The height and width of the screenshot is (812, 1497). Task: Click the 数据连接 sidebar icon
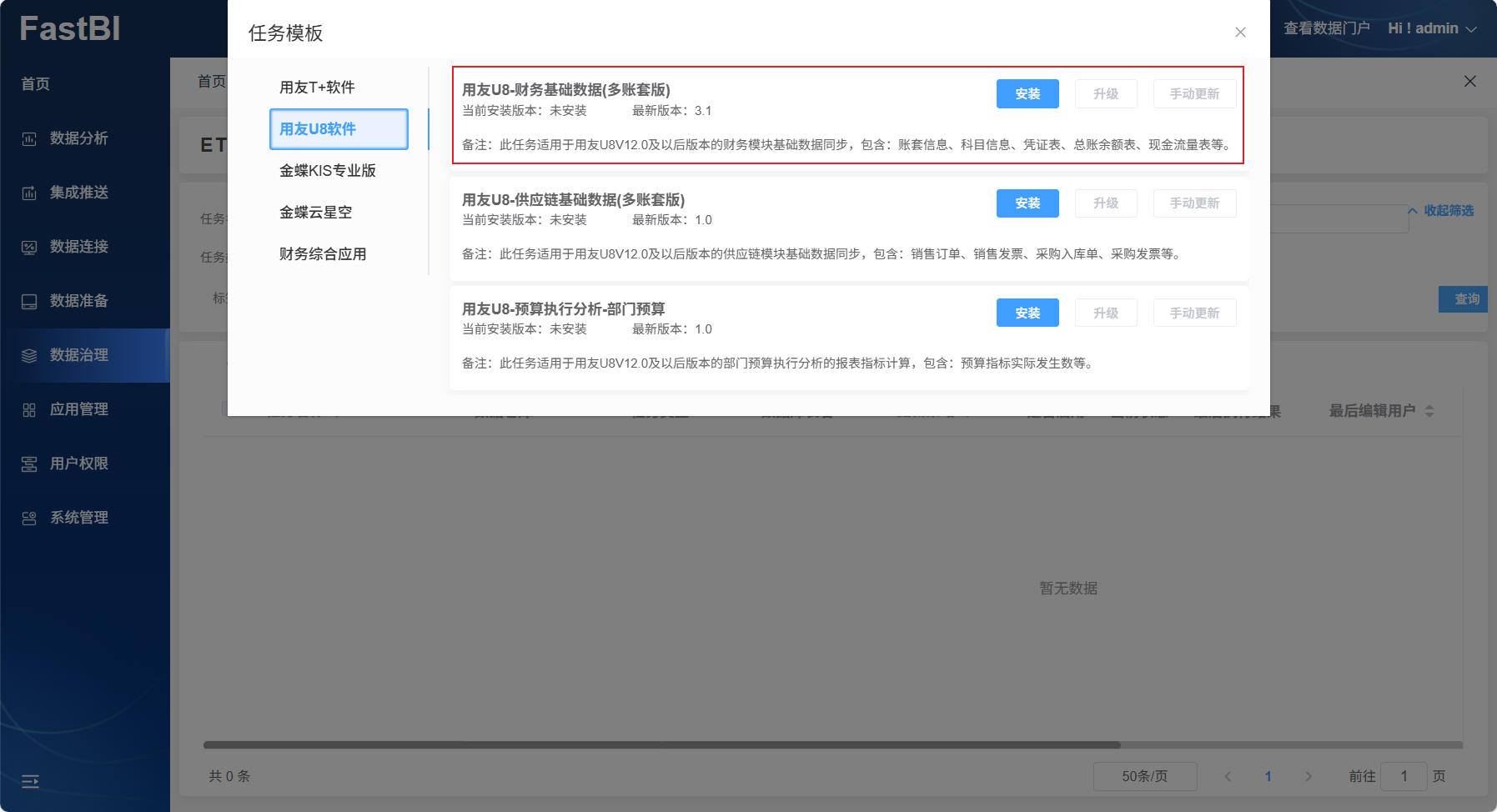[x=29, y=248]
